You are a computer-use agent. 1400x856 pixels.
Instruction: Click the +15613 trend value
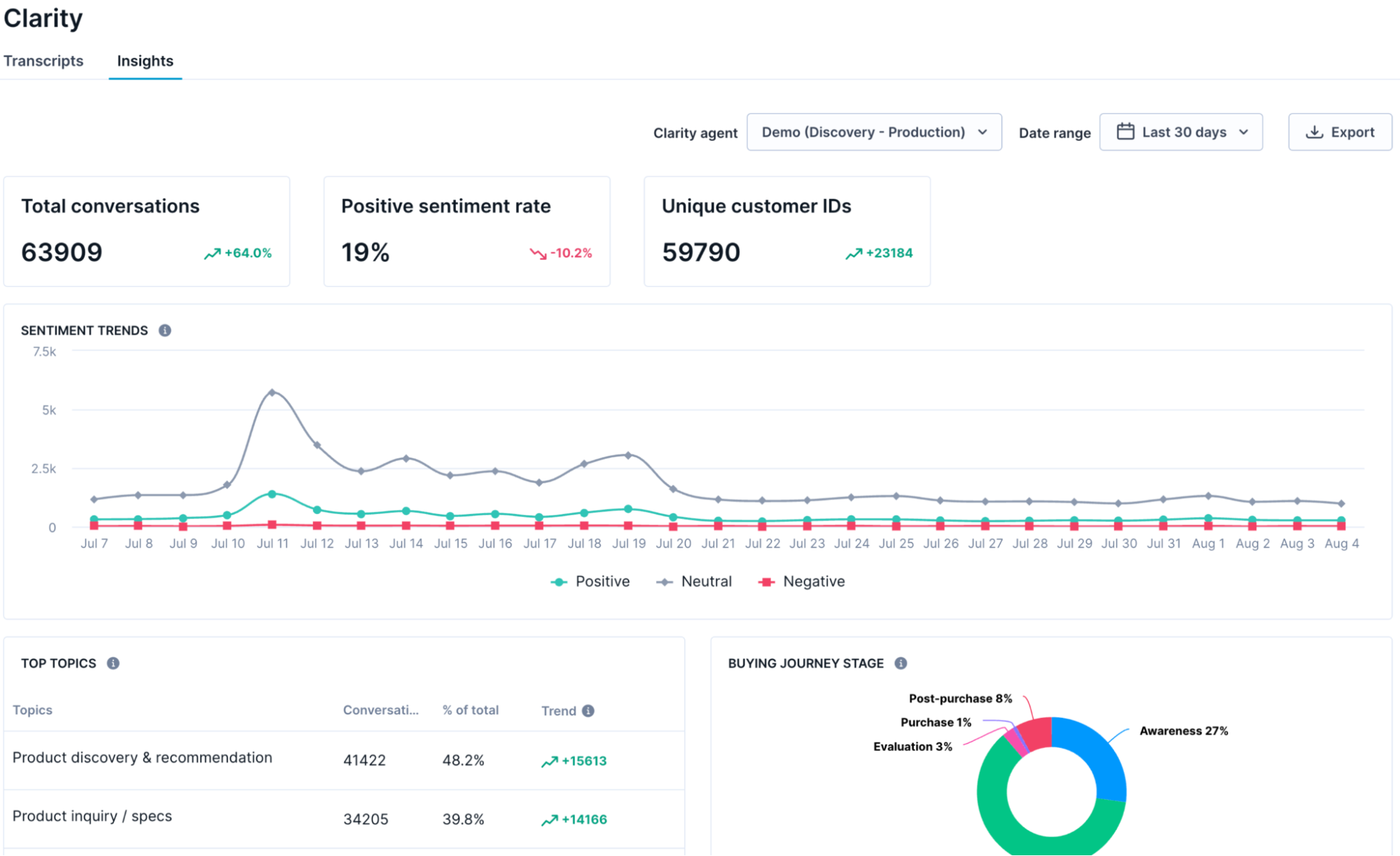coord(584,761)
